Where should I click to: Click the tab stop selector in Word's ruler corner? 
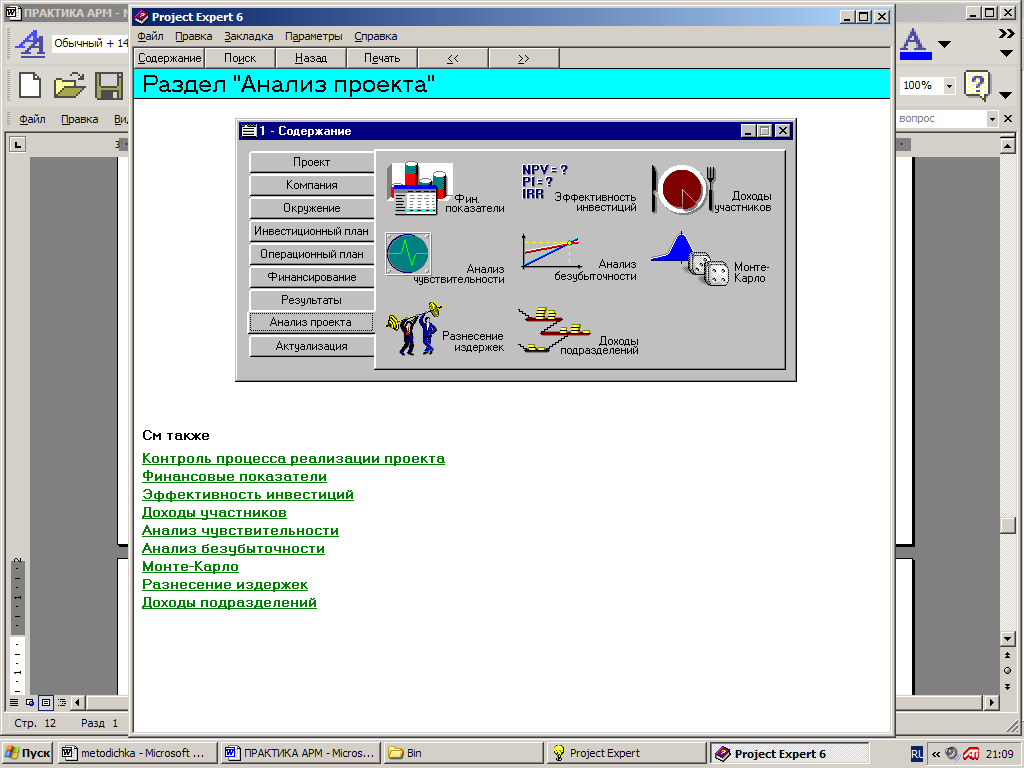pos(18,144)
